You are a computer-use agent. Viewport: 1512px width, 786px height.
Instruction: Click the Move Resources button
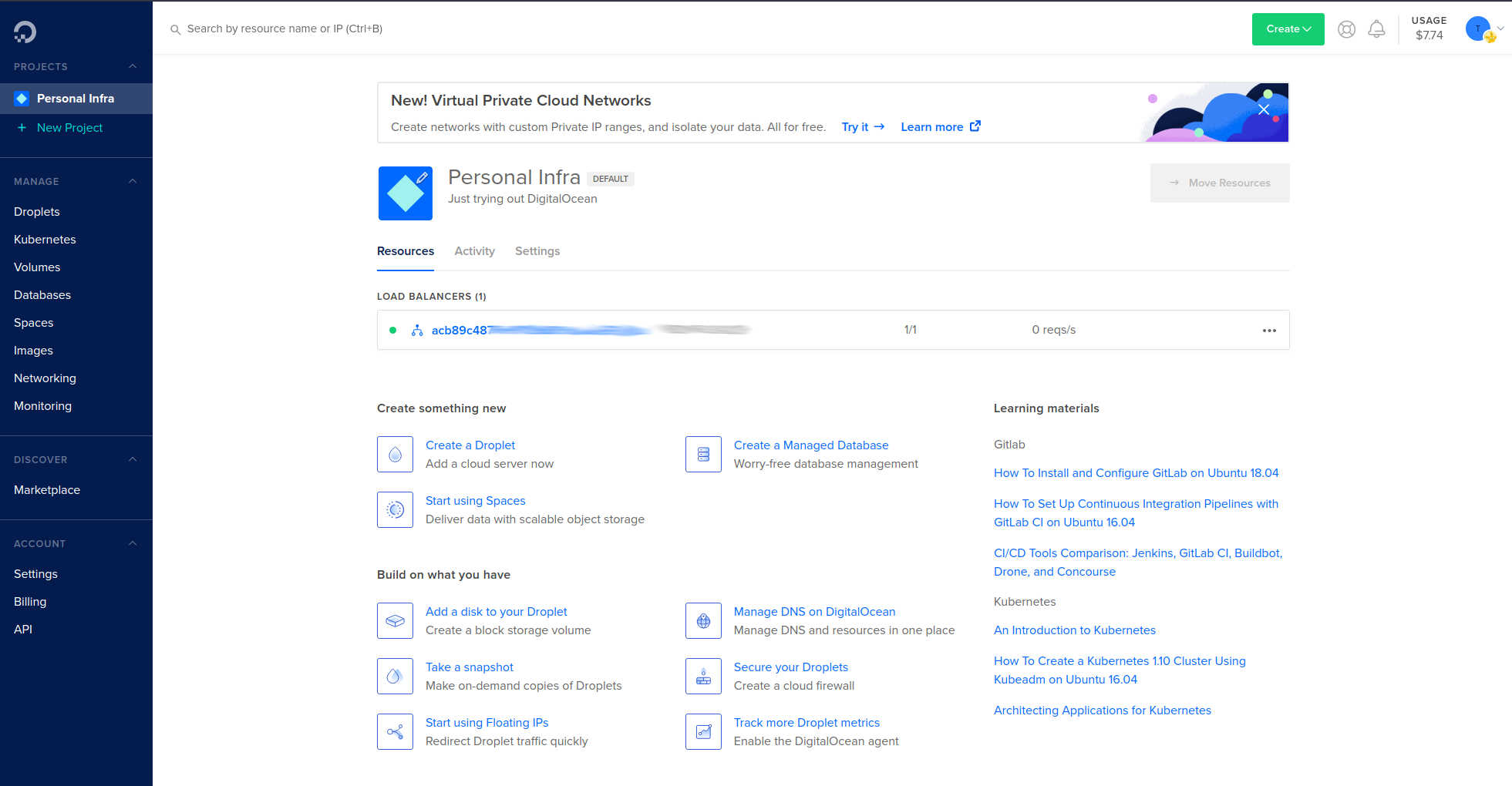click(x=1220, y=183)
